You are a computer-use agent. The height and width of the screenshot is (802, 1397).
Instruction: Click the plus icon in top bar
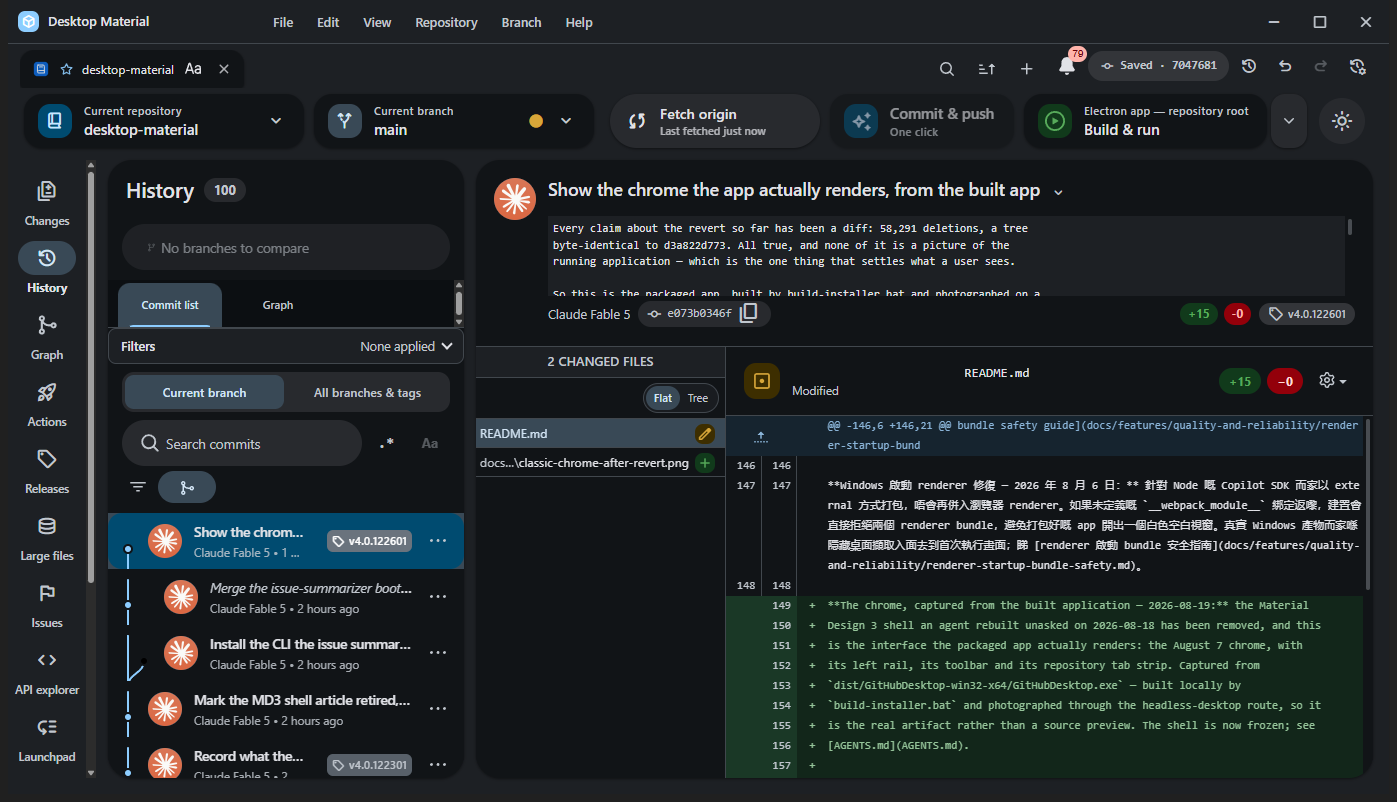click(x=1026, y=68)
